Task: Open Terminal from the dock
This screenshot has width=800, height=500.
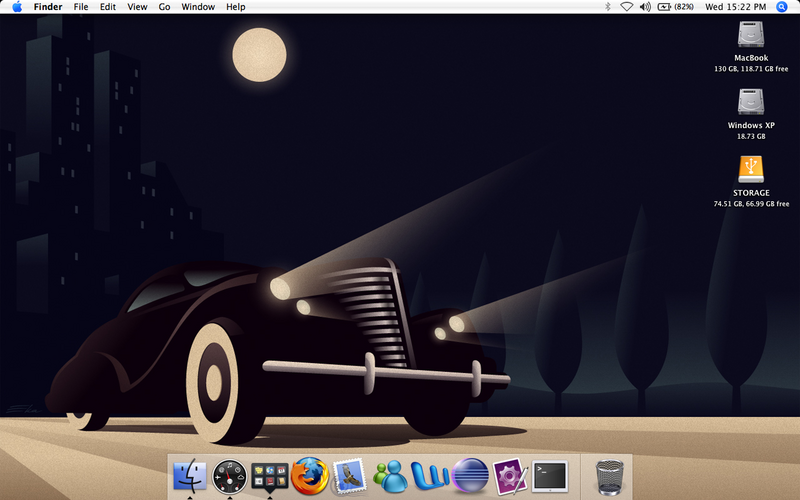Action: coord(550,475)
